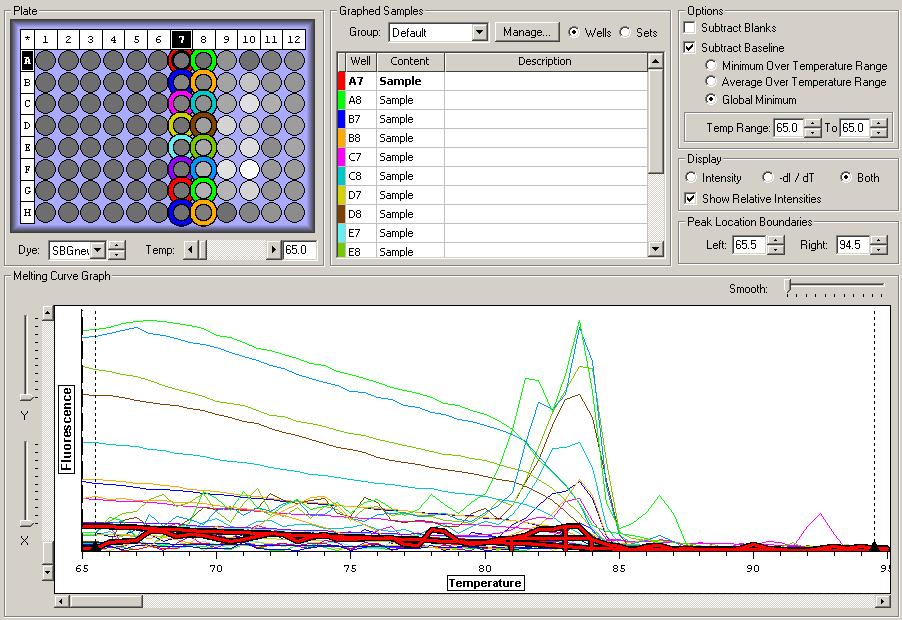Decrease the Right peak boundary value
902x620 pixels.
879,249
